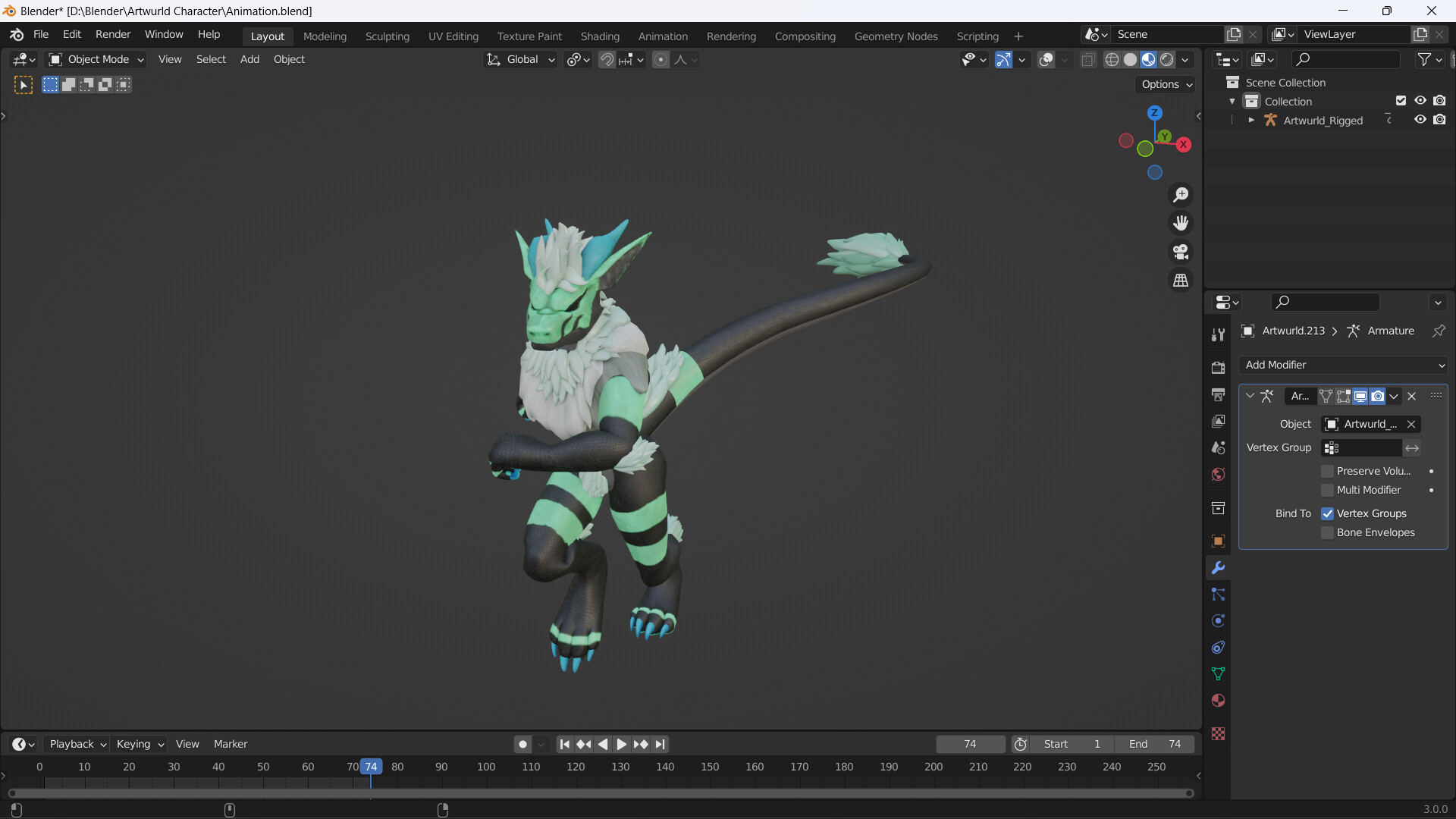Viewport: 1456px width, 819px height.
Task: Open the viewport Options panel
Action: point(1165,84)
